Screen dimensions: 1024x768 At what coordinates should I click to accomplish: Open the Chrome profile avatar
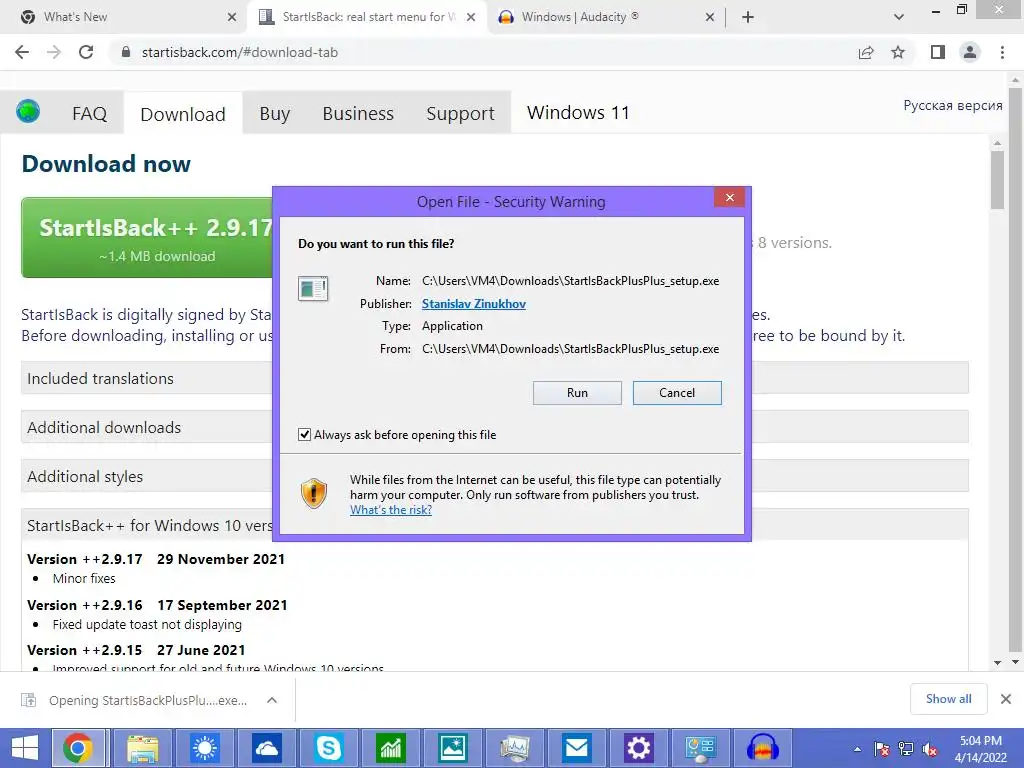click(x=970, y=52)
